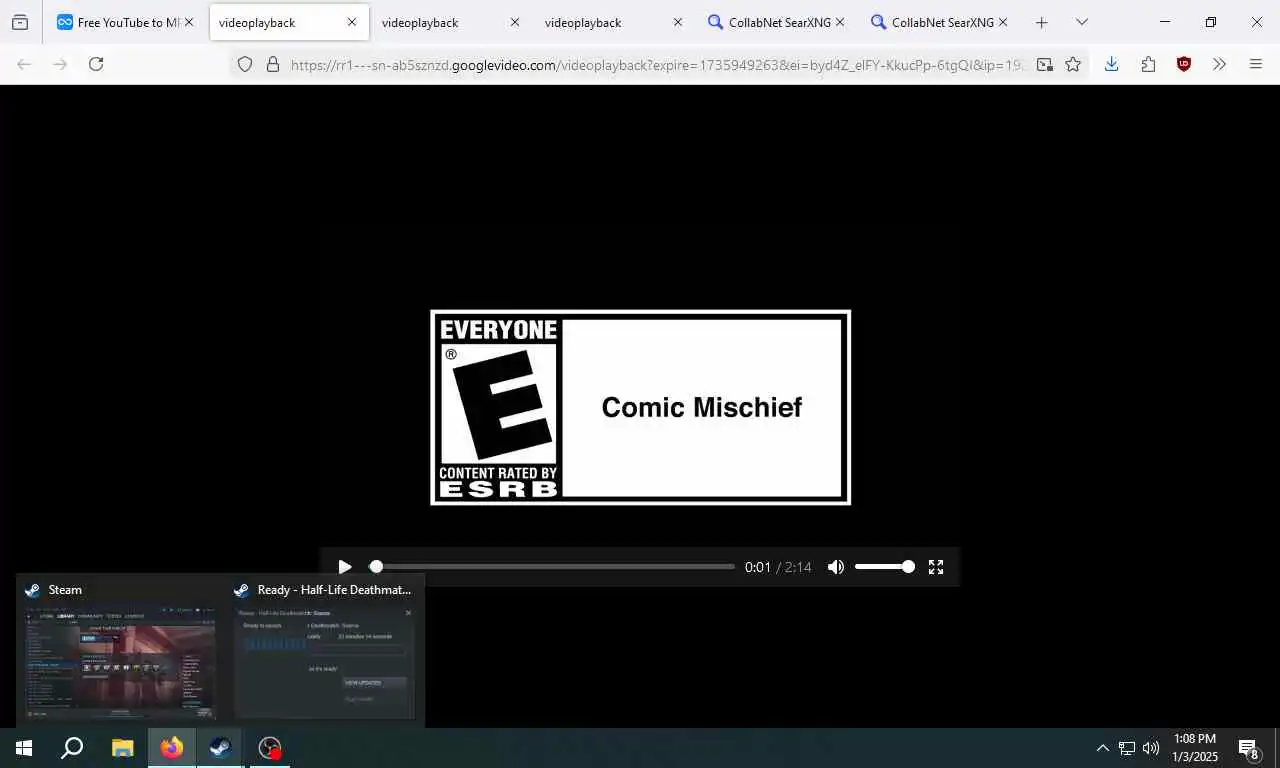This screenshot has height=768, width=1280.
Task: Go forward to next page
Action: 60,64
